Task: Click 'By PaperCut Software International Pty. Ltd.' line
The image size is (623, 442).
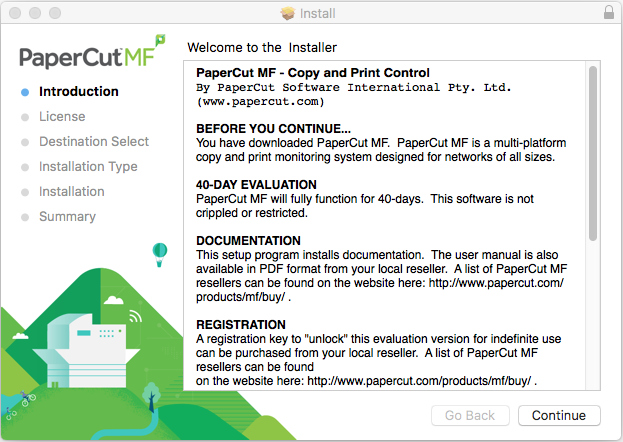Action: pos(354,87)
